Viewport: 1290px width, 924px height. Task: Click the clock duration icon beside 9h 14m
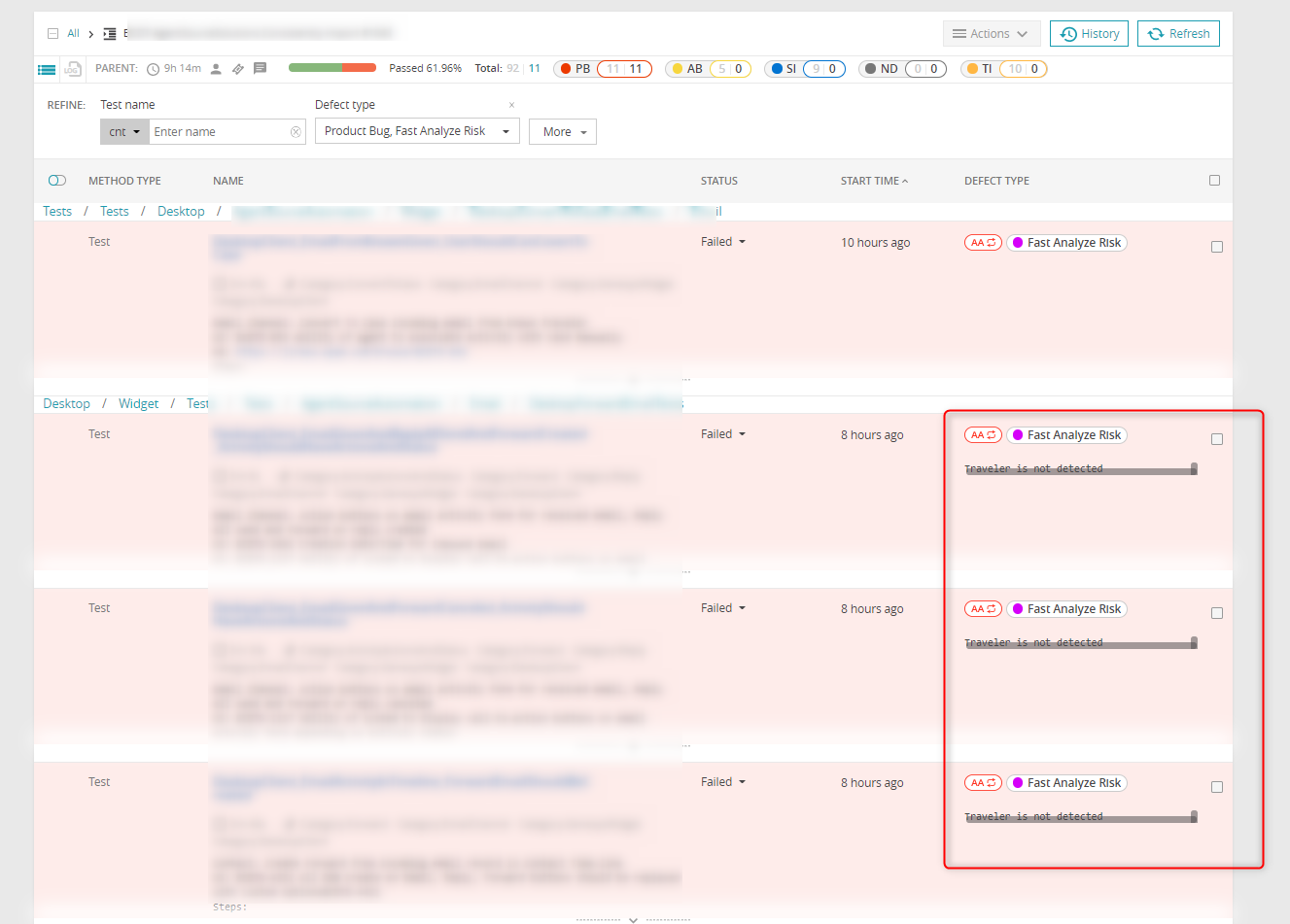coord(153,69)
